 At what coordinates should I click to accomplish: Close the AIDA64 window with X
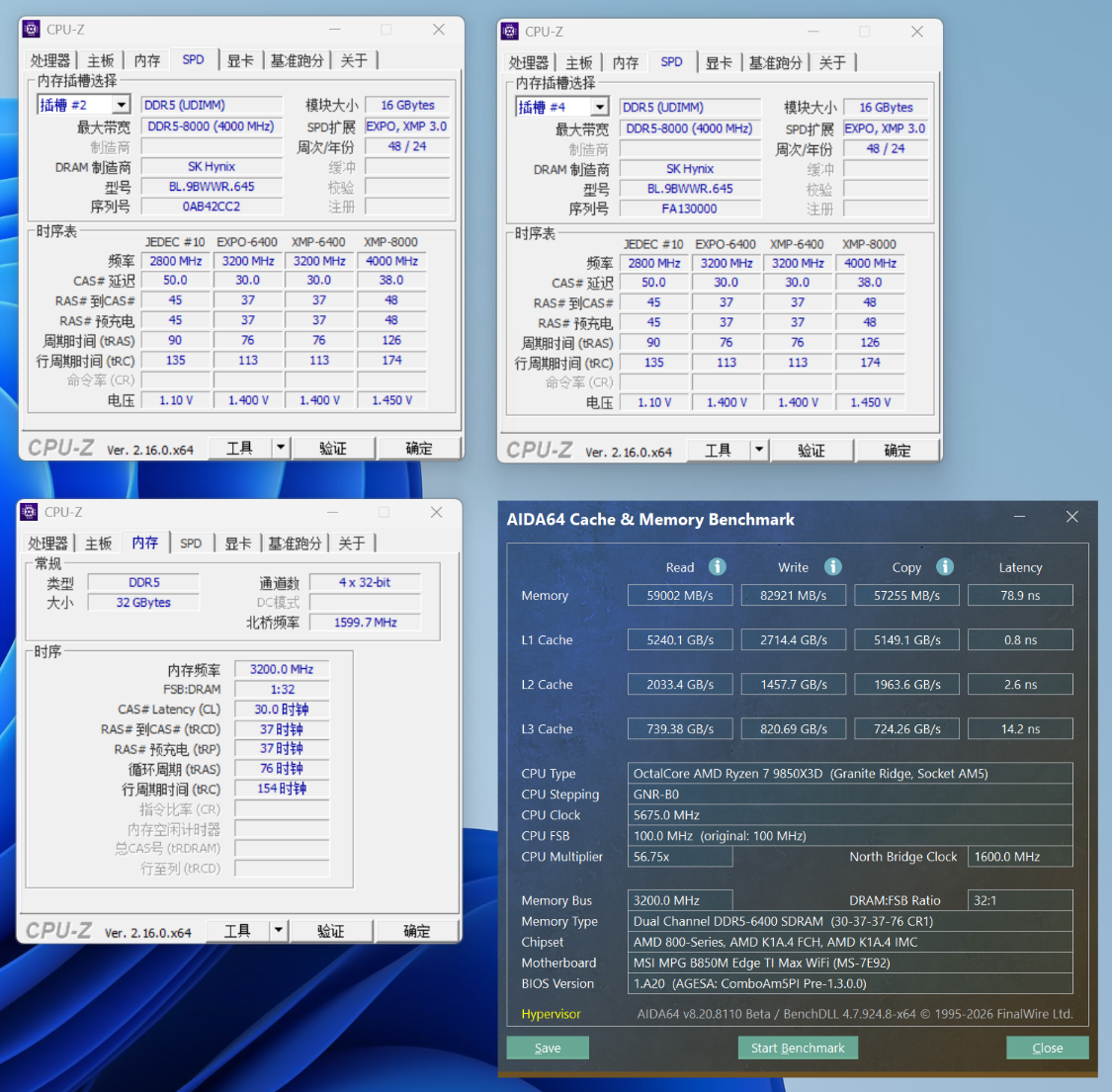[x=1072, y=516]
